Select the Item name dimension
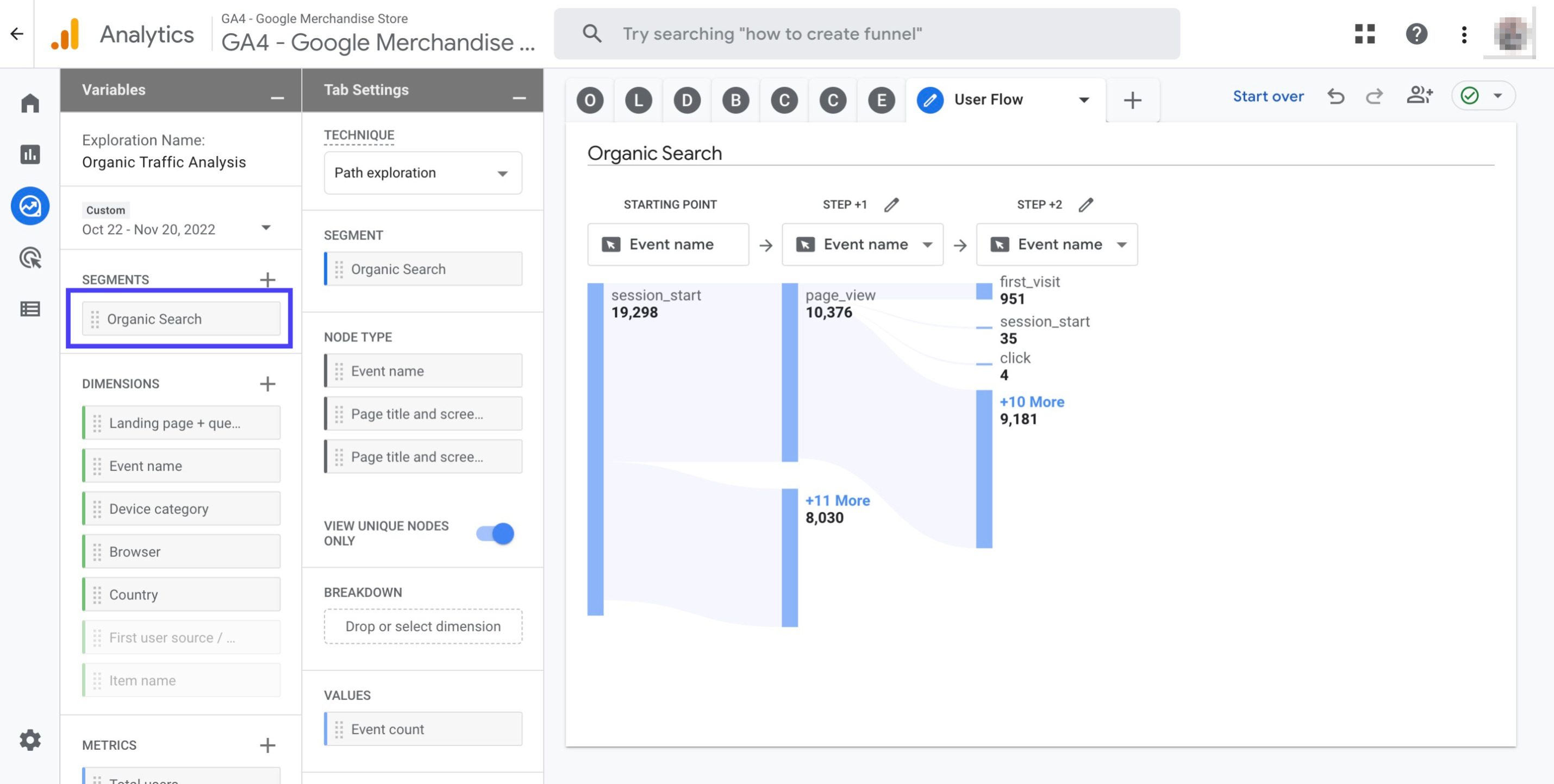The image size is (1554, 784). [181, 680]
